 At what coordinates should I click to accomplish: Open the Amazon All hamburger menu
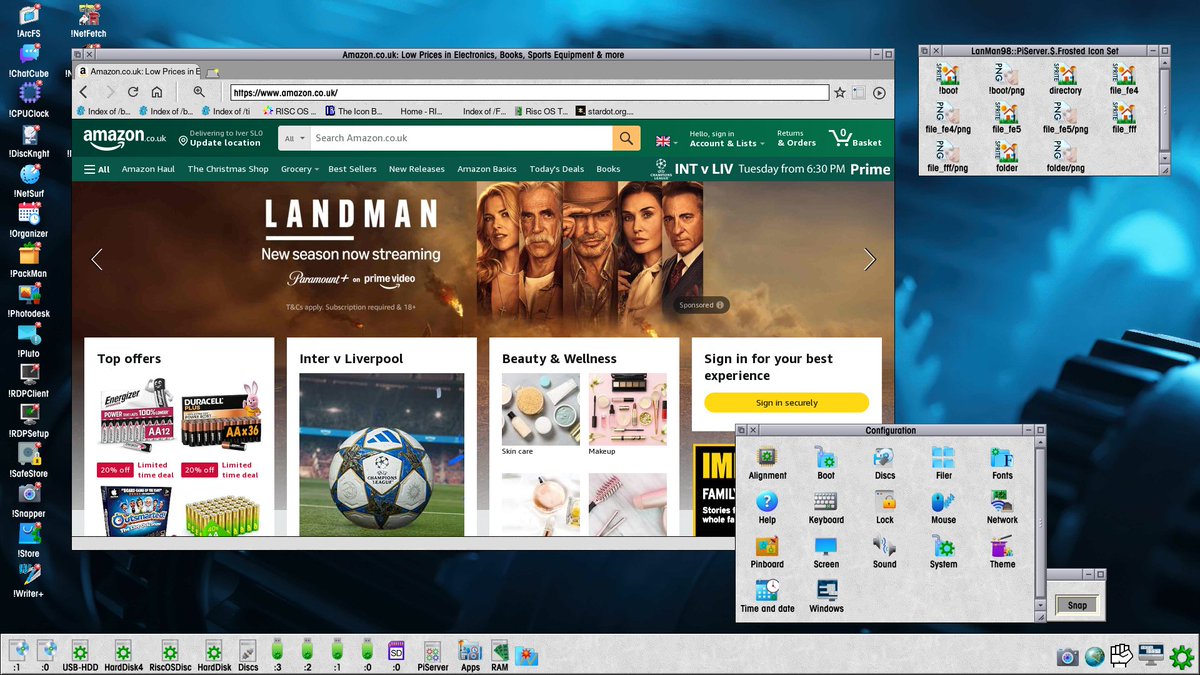(97, 169)
